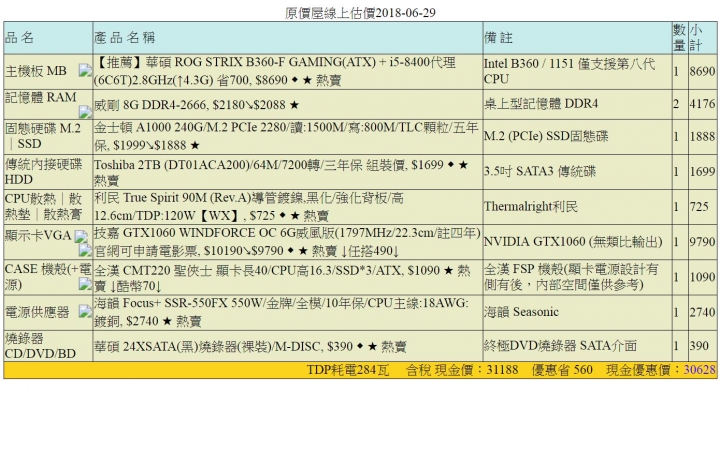Click the 3.5吋 SATA3 傳統碟 remark
The height and width of the screenshot is (453, 720).
click(540, 171)
